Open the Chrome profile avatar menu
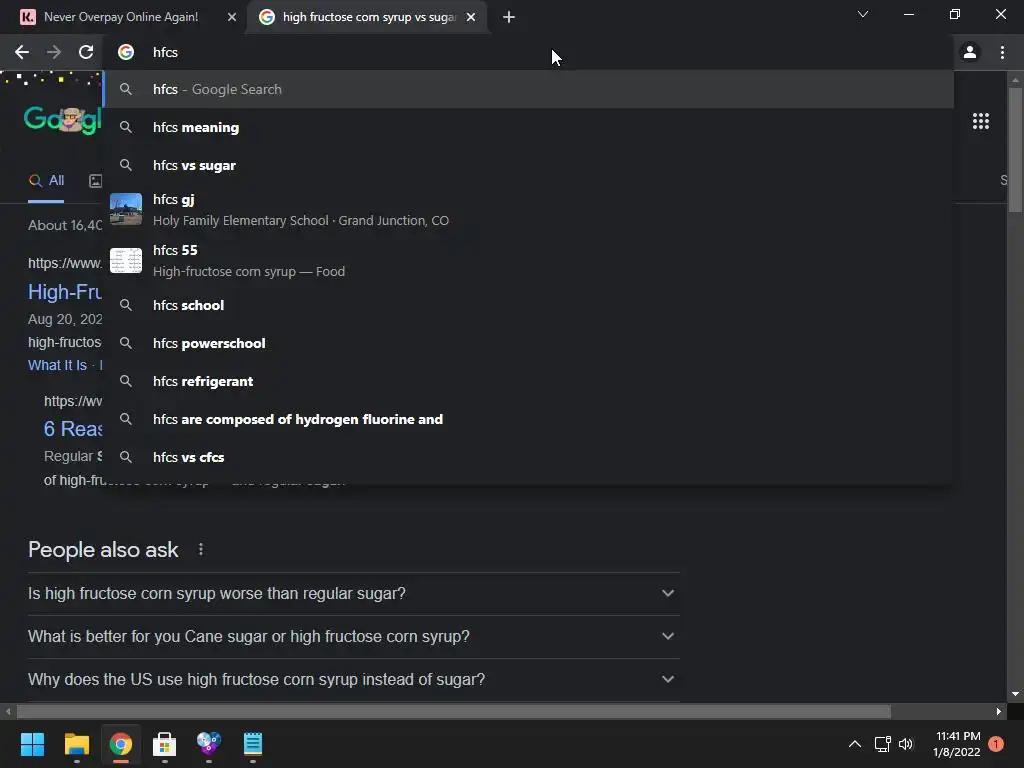 click(970, 52)
